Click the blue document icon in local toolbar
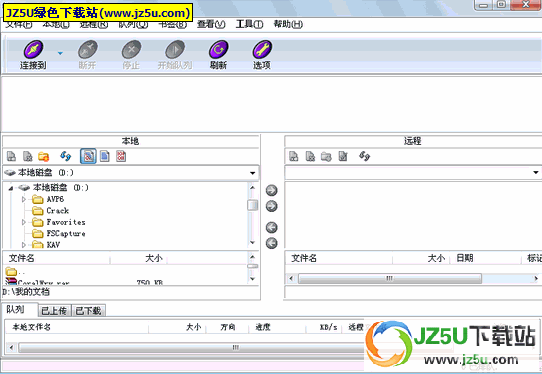 (105, 156)
